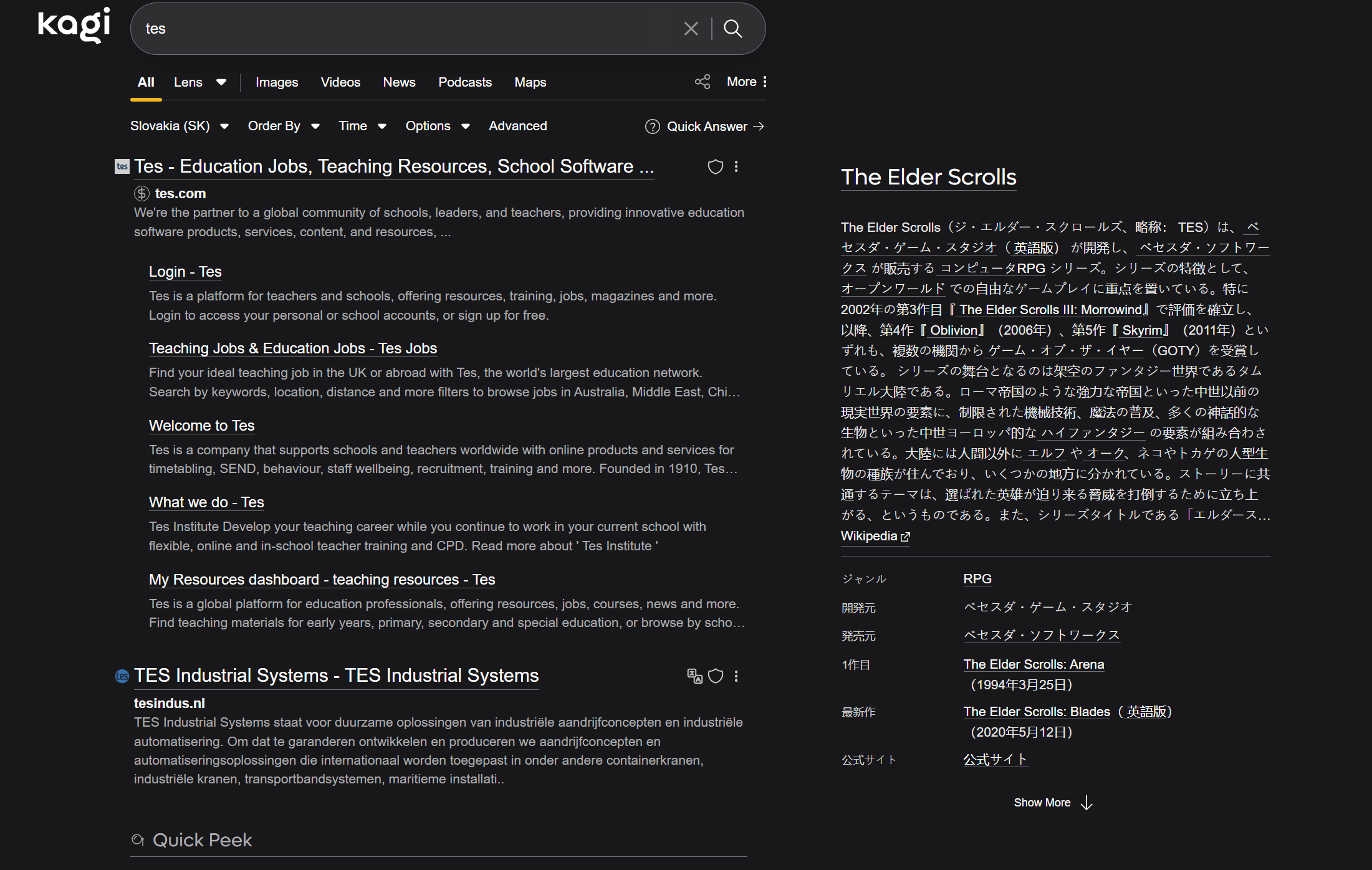Expand the Lens dropdown
1372x870 pixels.
point(221,82)
